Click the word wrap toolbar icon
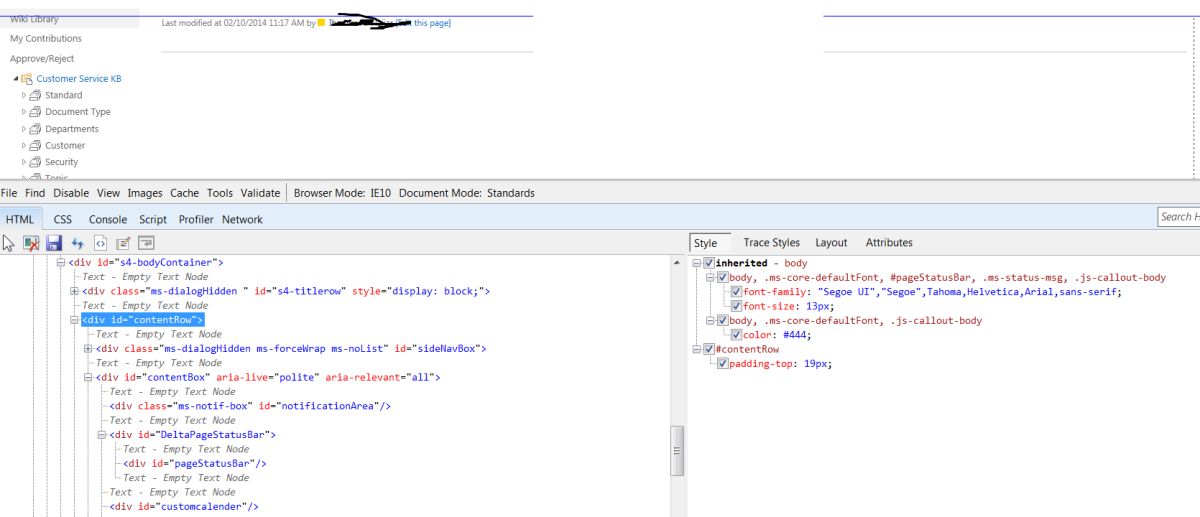 146,242
